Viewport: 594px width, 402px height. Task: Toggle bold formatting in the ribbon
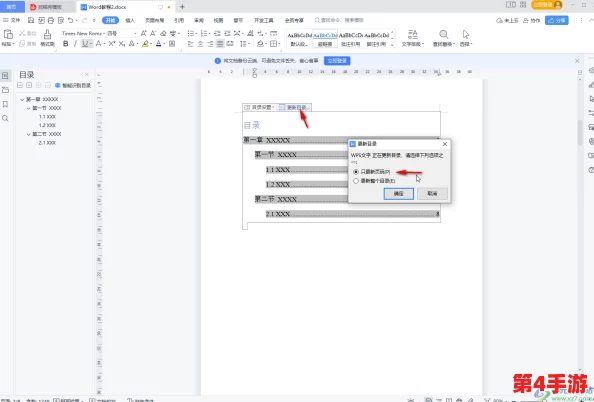click(x=66, y=44)
